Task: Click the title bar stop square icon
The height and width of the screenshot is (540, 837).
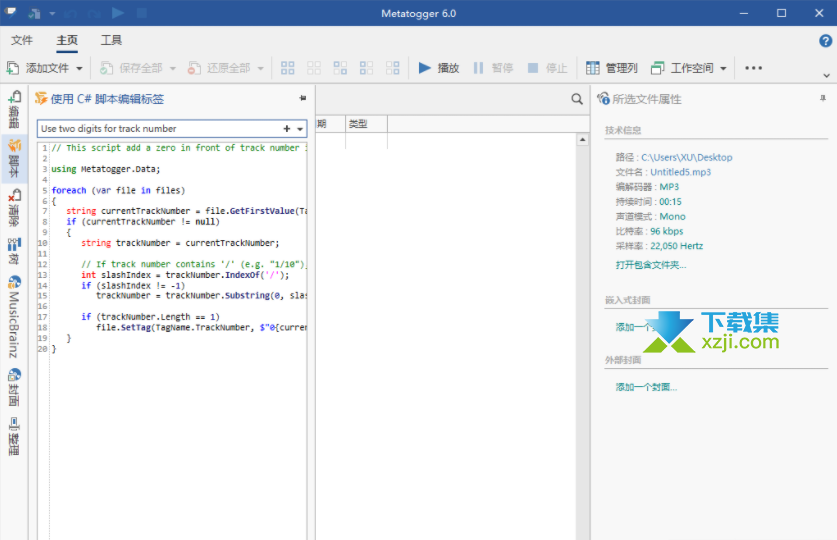Action: click(x=141, y=13)
